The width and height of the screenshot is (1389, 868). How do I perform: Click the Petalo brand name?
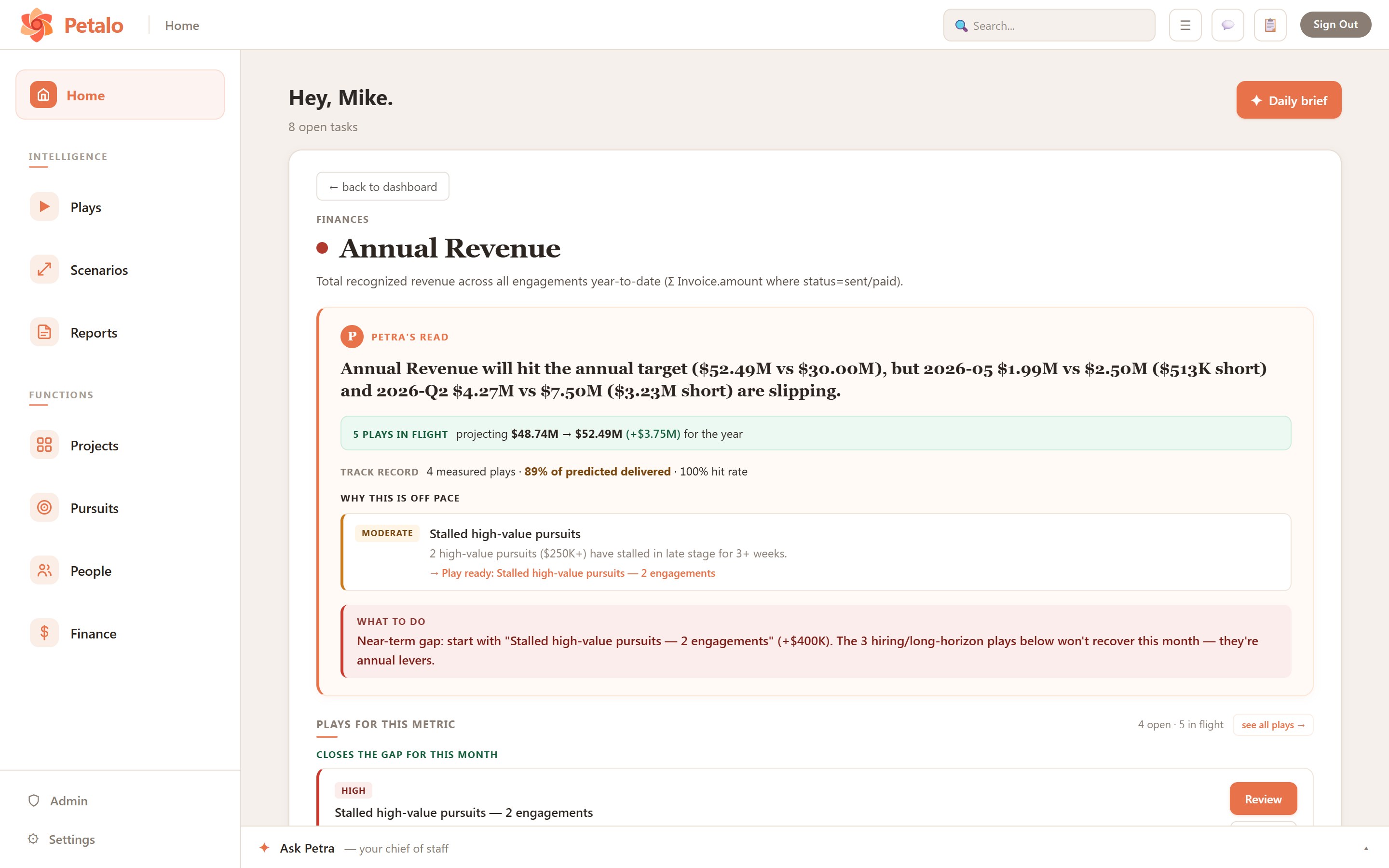tap(94, 25)
